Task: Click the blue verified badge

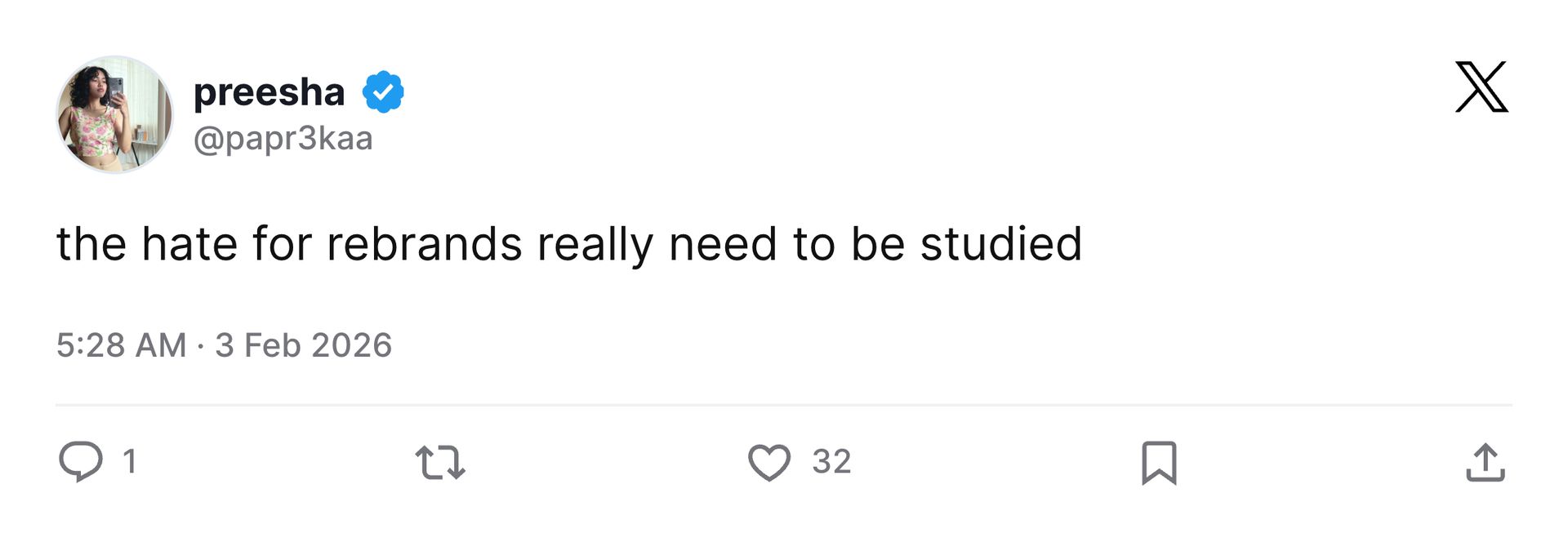Action: 383,91
